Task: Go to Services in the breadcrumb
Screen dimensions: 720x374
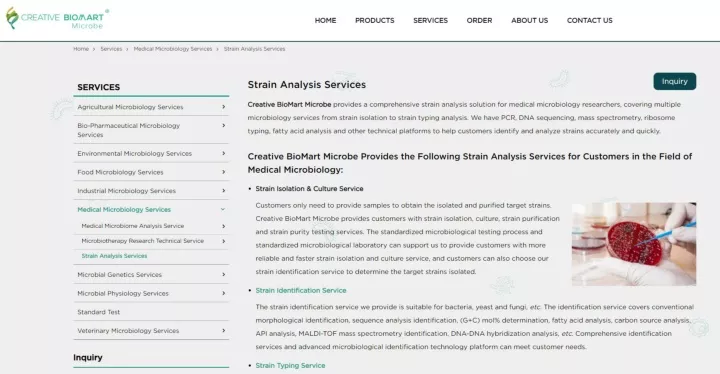Action: tap(111, 49)
